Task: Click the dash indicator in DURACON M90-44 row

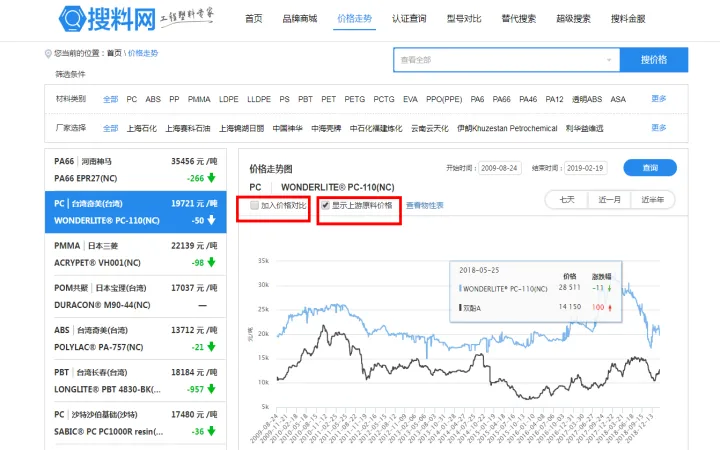Action: [202, 305]
